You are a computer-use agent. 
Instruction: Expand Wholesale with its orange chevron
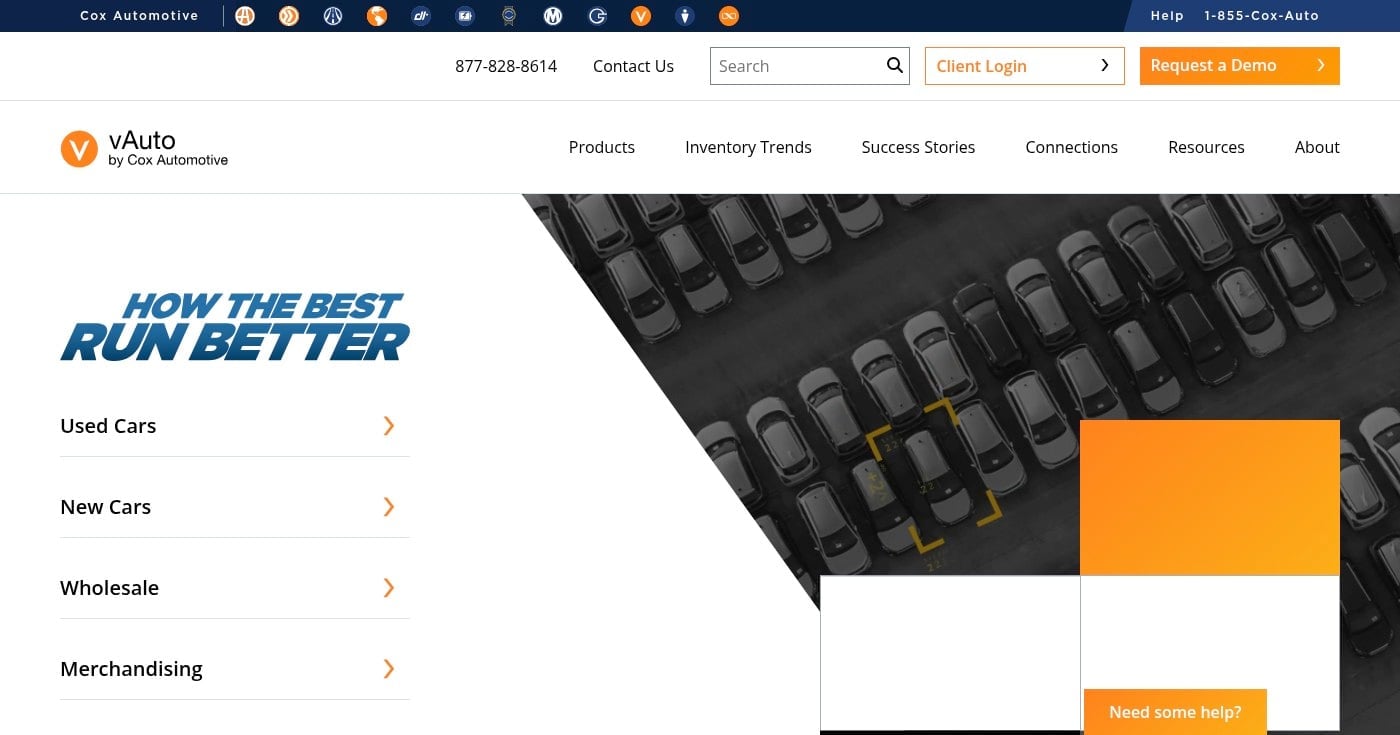click(389, 588)
